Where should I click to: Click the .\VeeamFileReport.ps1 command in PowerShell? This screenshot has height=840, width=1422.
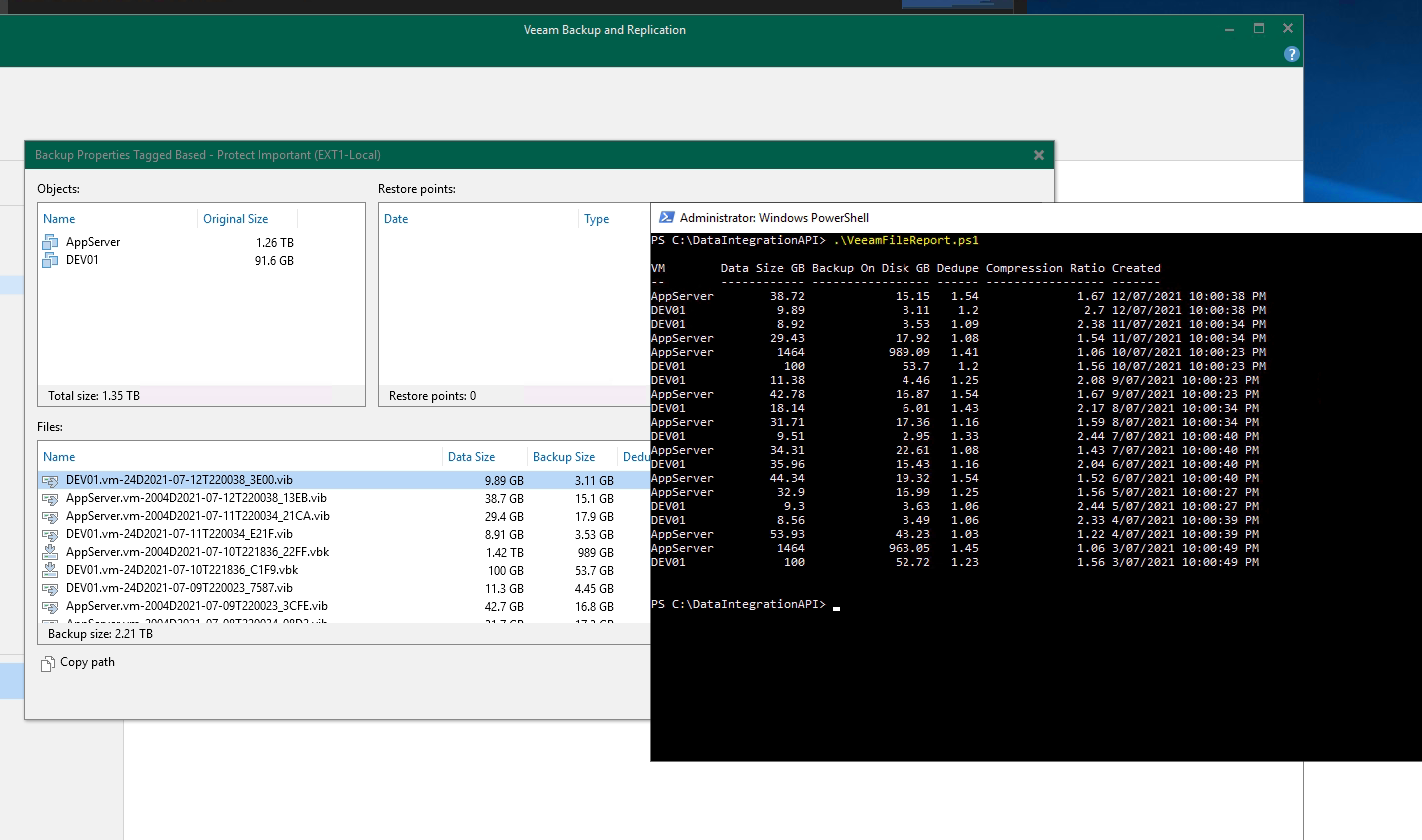(906, 240)
